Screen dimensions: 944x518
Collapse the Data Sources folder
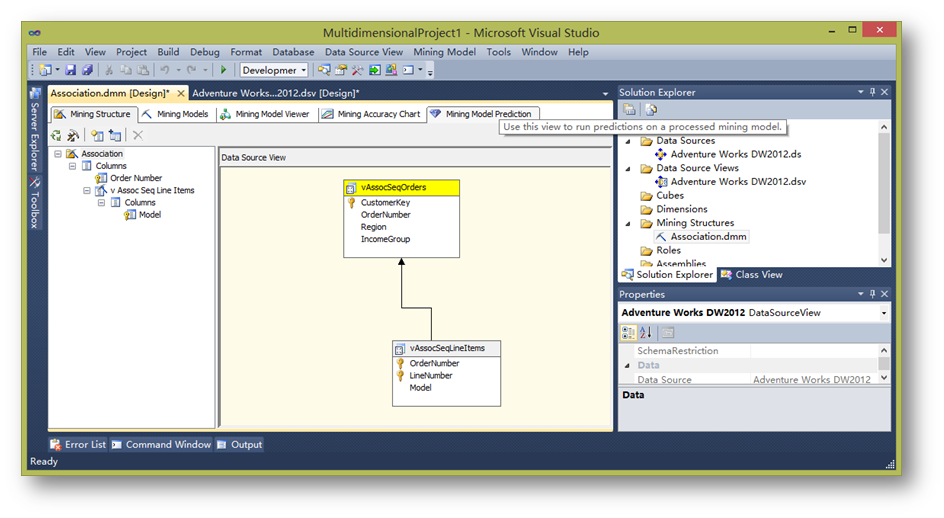click(629, 141)
